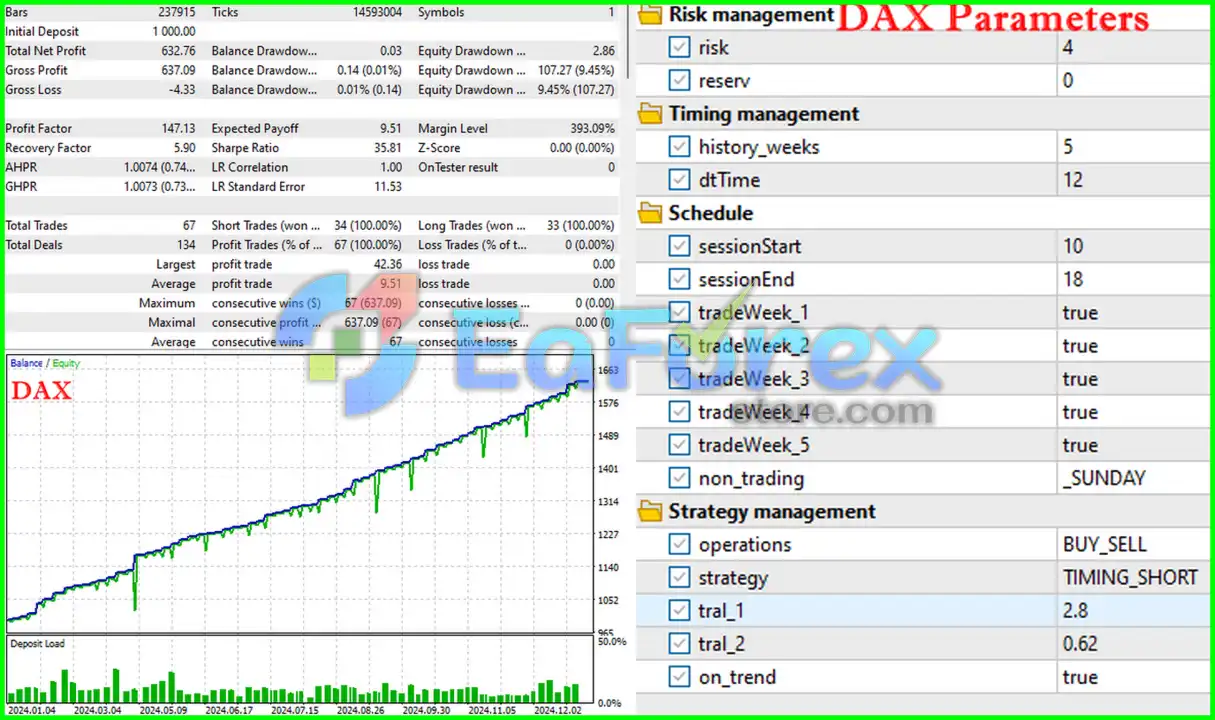Edit the sessionStart value 10

tap(1132, 246)
